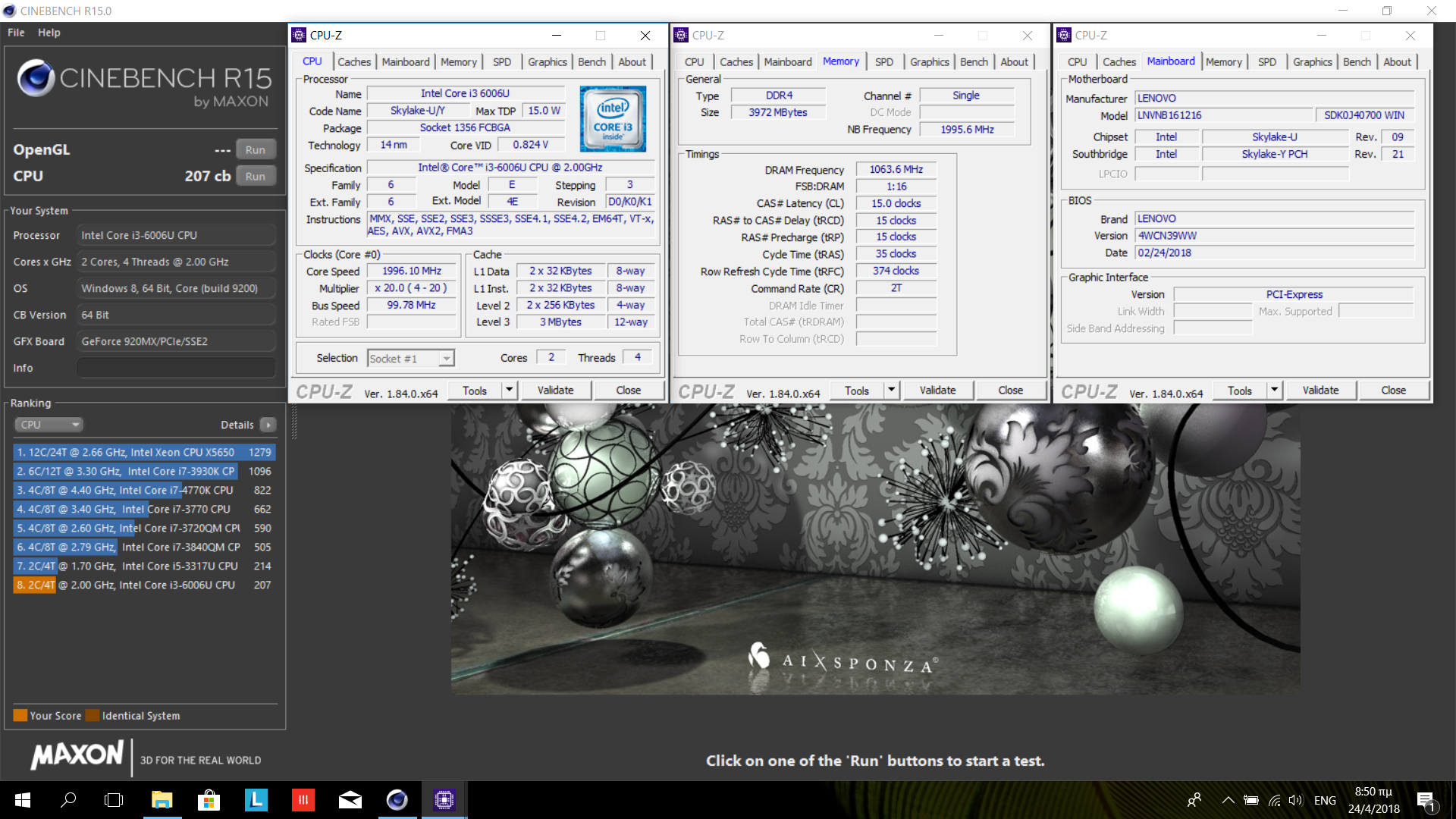Select i5-3317U ranking row

pyautogui.click(x=144, y=566)
